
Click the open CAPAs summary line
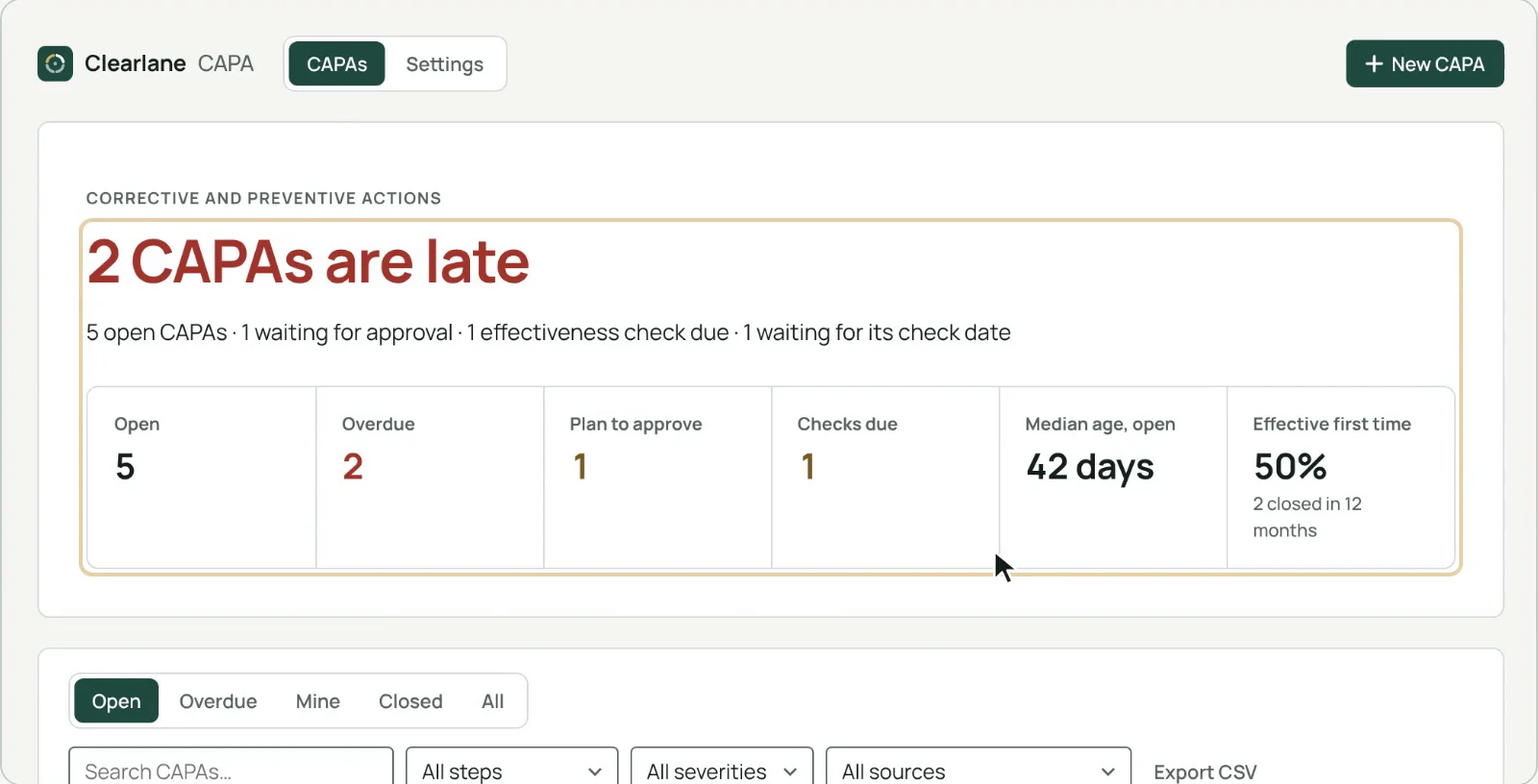(x=548, y=332)
